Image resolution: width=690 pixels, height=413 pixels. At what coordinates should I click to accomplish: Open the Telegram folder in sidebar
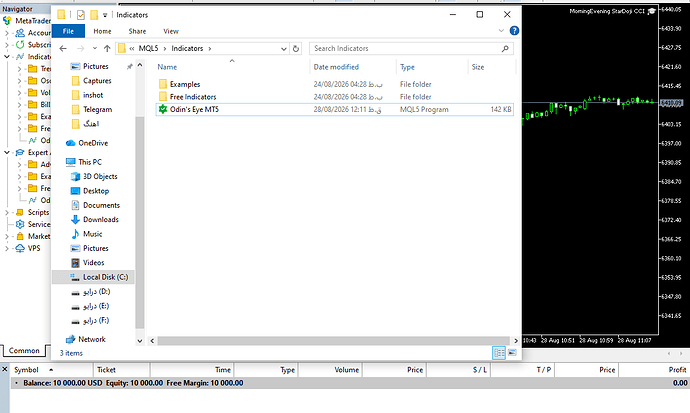(x=97, y=110)
